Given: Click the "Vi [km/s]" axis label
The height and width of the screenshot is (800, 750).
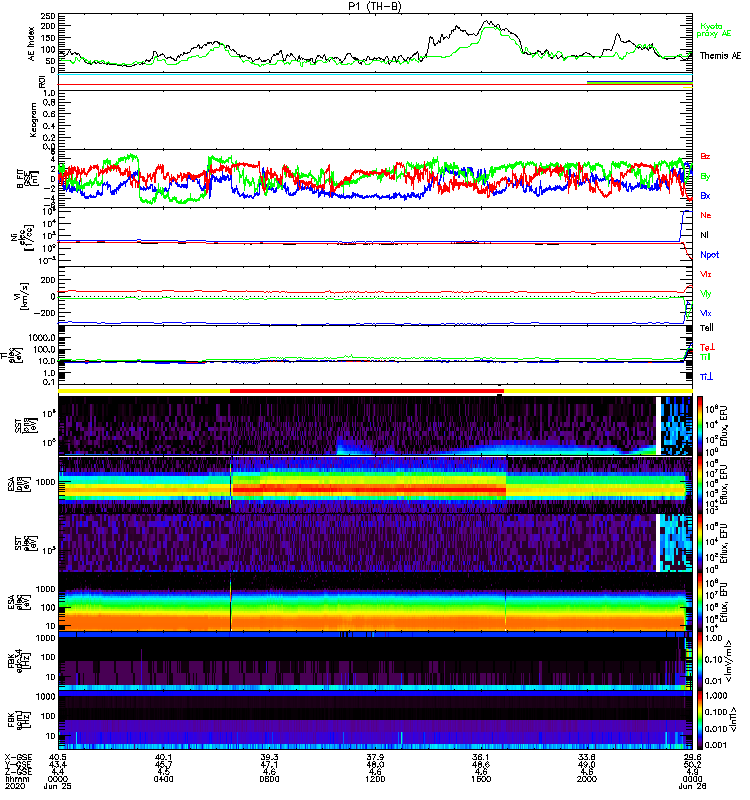Looking at the screenshot, I should [x=23, y=295].
